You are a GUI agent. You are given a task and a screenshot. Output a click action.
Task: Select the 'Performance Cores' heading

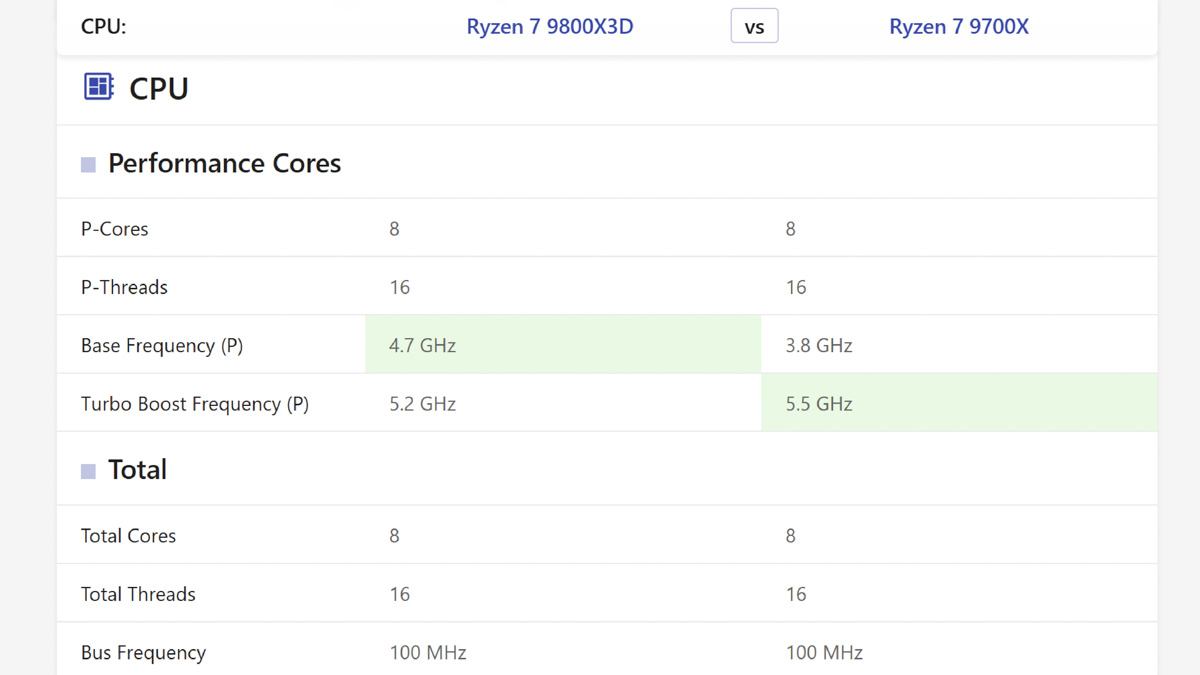click(224, 163)
